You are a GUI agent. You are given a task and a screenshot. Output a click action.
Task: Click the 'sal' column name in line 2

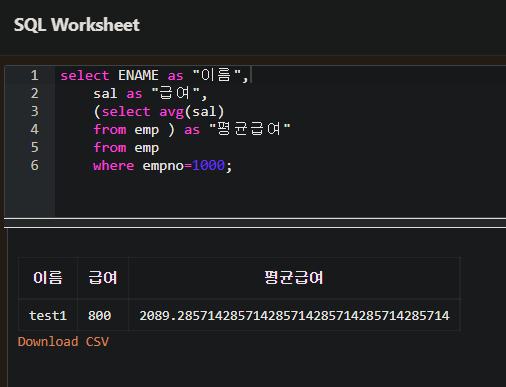(105, 93)
